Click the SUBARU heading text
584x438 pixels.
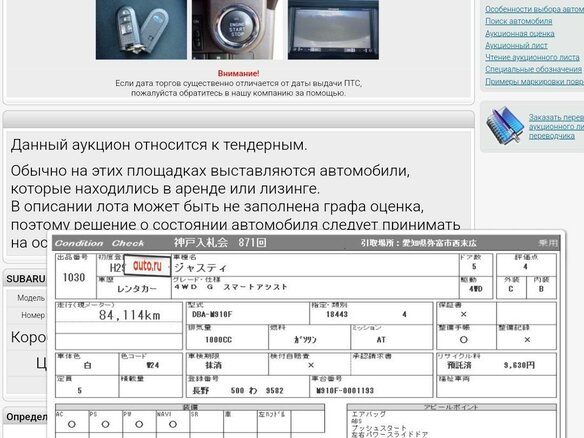click(26, 279)
